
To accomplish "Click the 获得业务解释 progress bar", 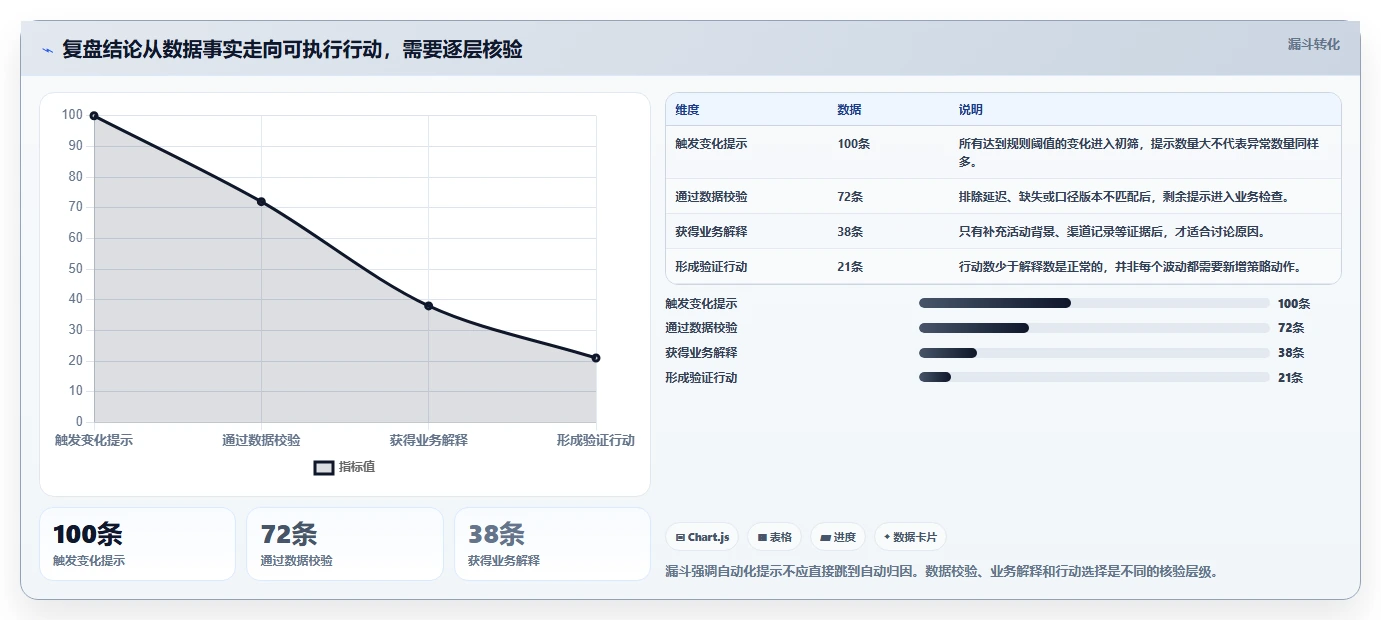I will [1094, 353].
